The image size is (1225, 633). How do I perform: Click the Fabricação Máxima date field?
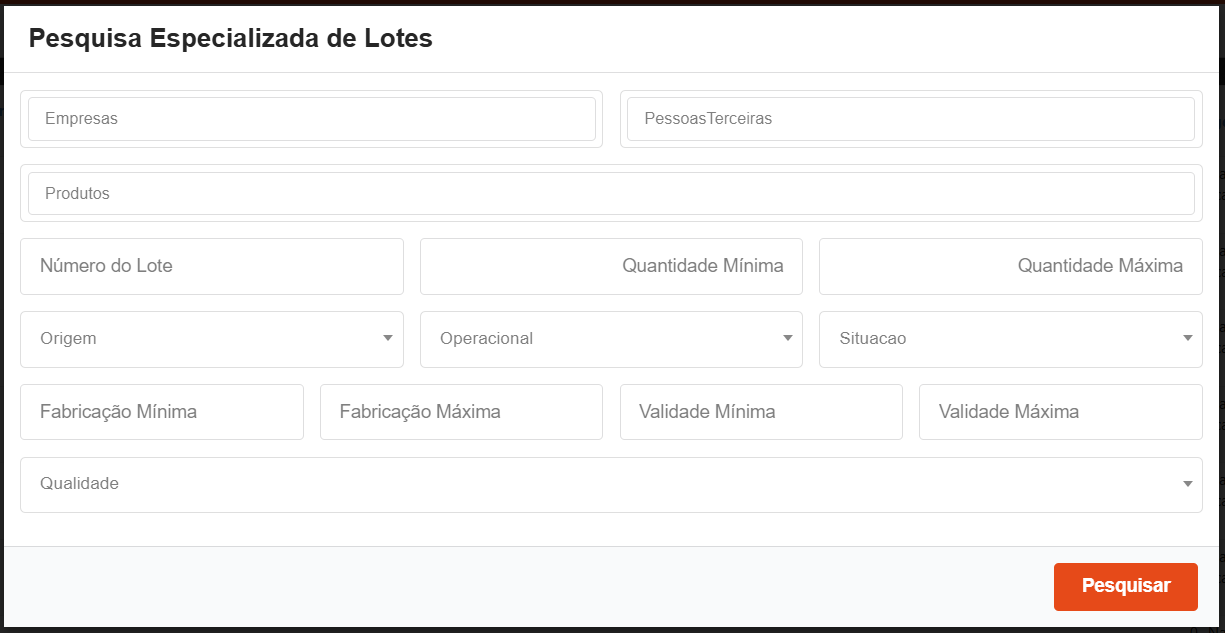point(461,412)
